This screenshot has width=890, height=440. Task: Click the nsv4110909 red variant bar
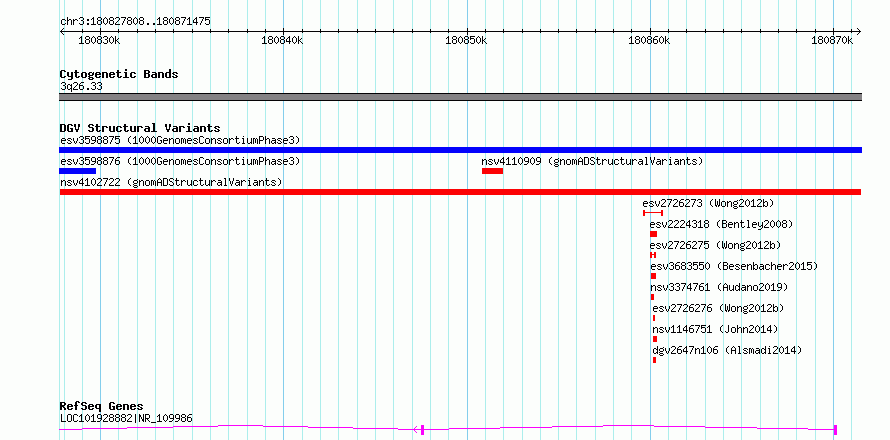(x=492, y=171)
